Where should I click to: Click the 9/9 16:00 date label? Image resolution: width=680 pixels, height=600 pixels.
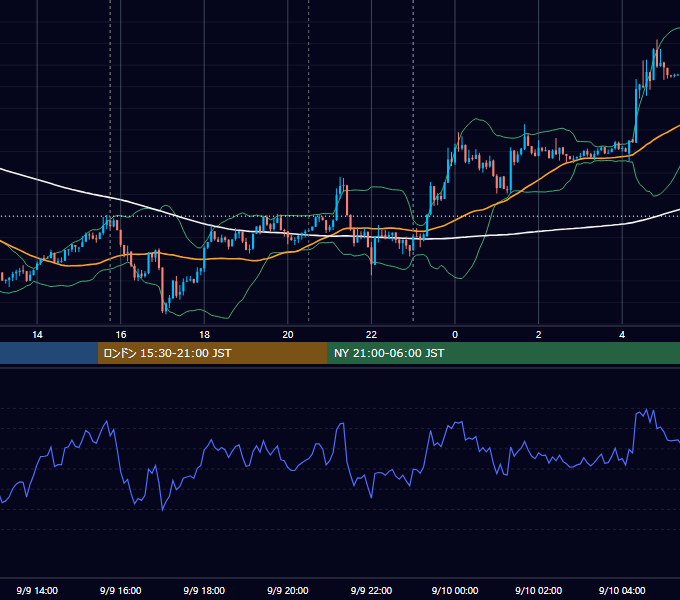pyautogui.click(x=121, y=590)
